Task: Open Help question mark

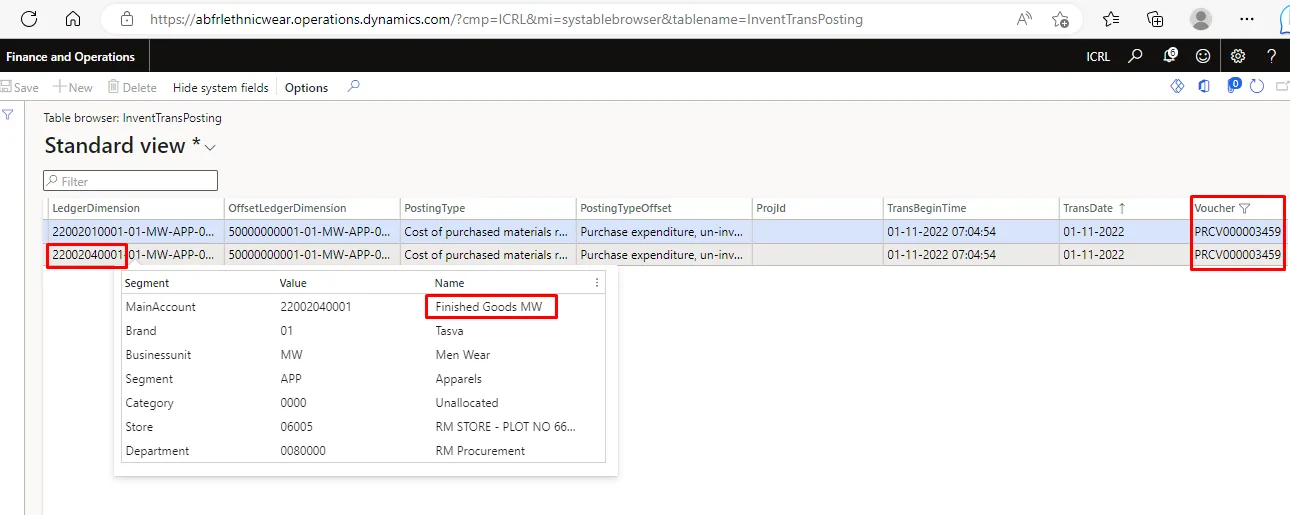Action: pos(1271,56)
